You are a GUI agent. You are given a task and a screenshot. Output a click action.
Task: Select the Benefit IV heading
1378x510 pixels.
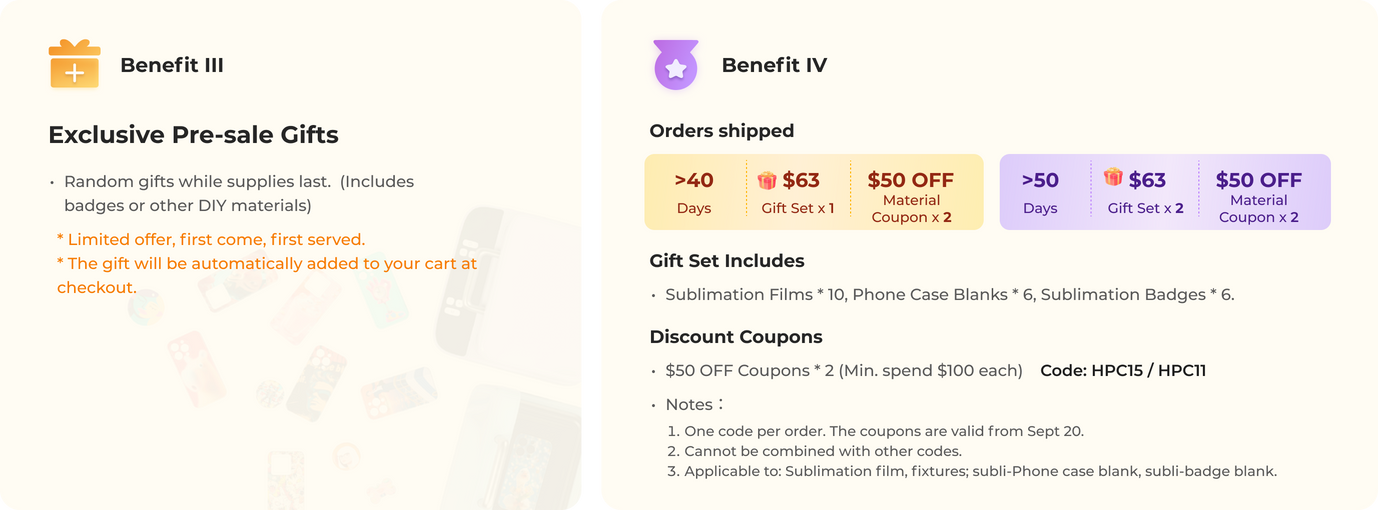click(774, 65)
